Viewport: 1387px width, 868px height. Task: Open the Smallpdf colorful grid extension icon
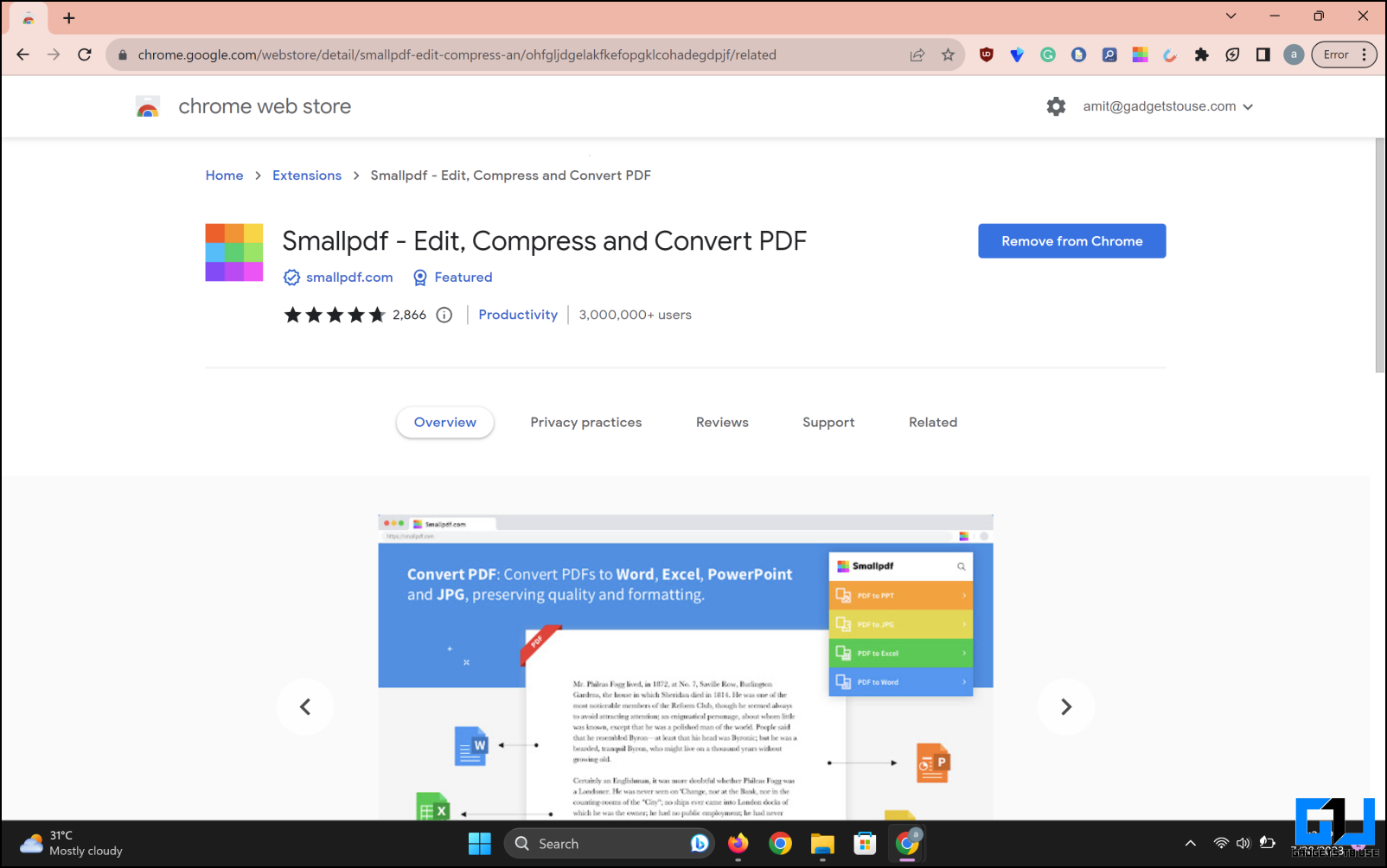tap(1141, 54)
